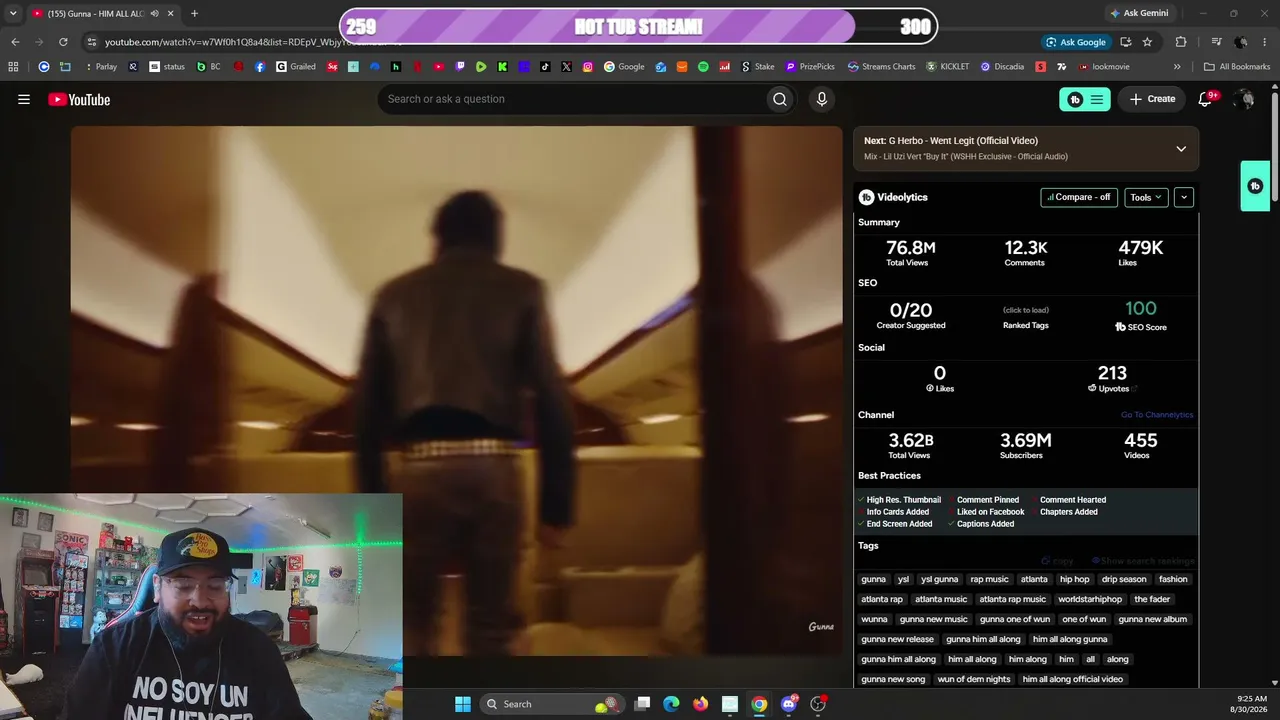
Task: Collapse the Videolytics panel with chevron
Action: click(x=1184, y=197)
